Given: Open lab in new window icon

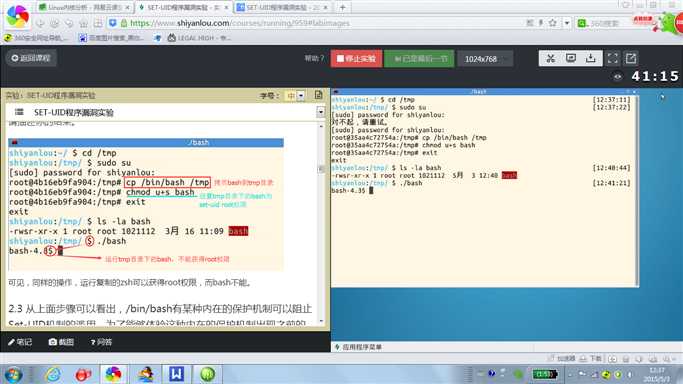Looking at the screenshot, I should 631,58.
